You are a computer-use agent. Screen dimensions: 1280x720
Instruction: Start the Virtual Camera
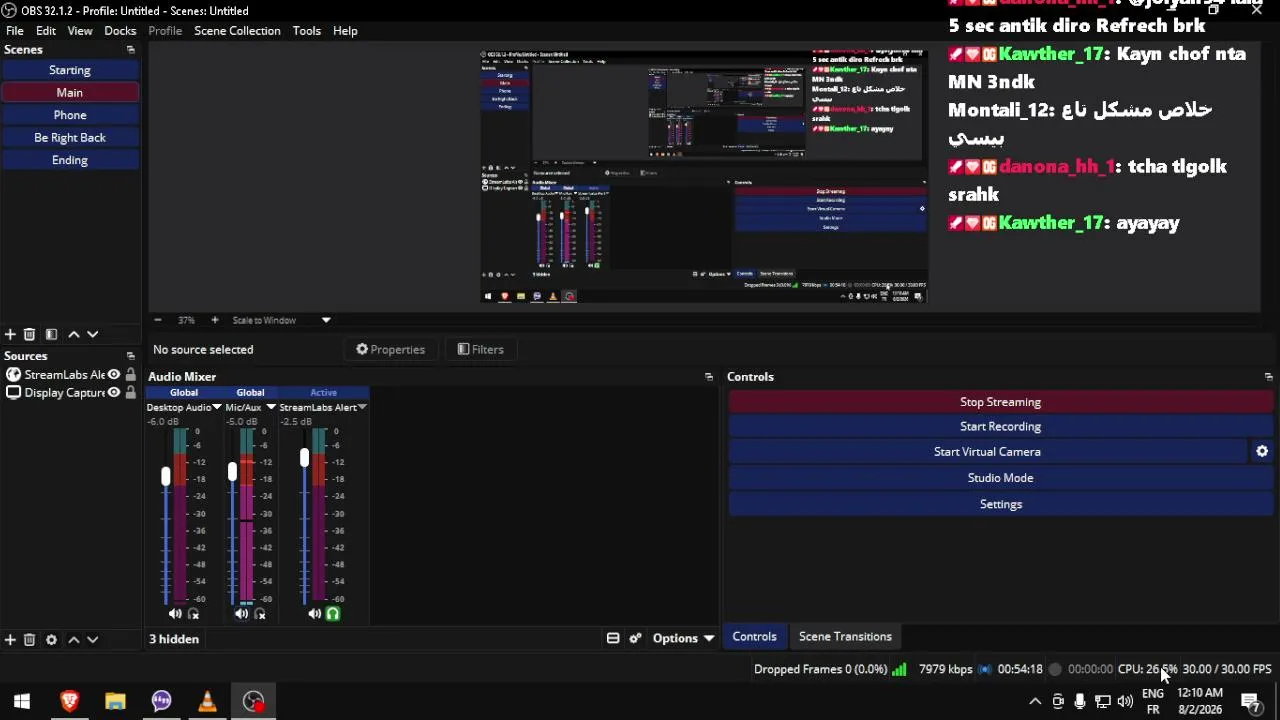[x=988, y=452]
